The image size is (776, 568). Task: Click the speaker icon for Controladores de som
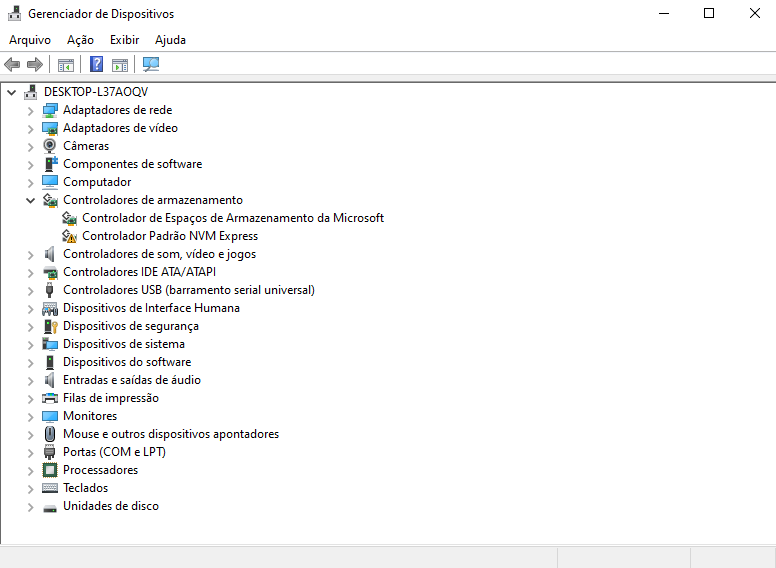coord(49,254)
